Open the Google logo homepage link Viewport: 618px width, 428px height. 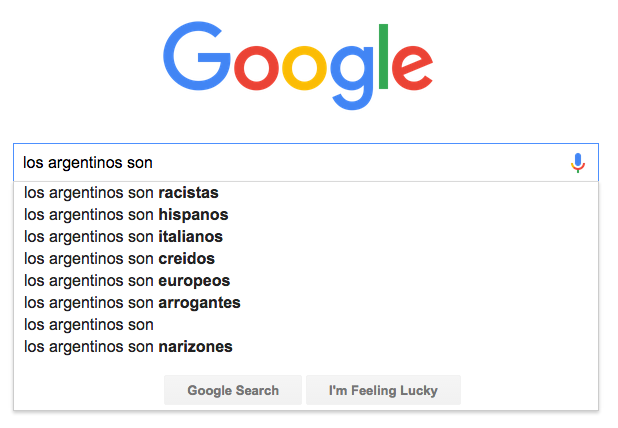click(x=298, y=66)
